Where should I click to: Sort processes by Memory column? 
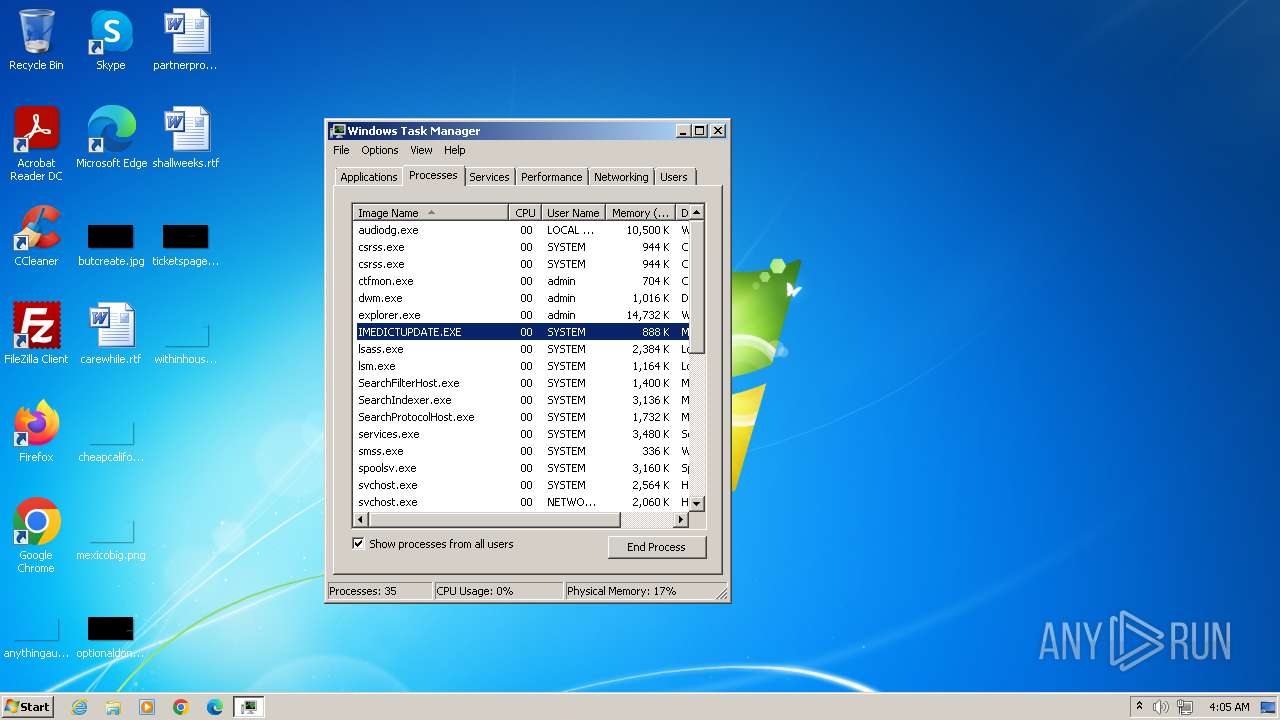coord(641,213)
